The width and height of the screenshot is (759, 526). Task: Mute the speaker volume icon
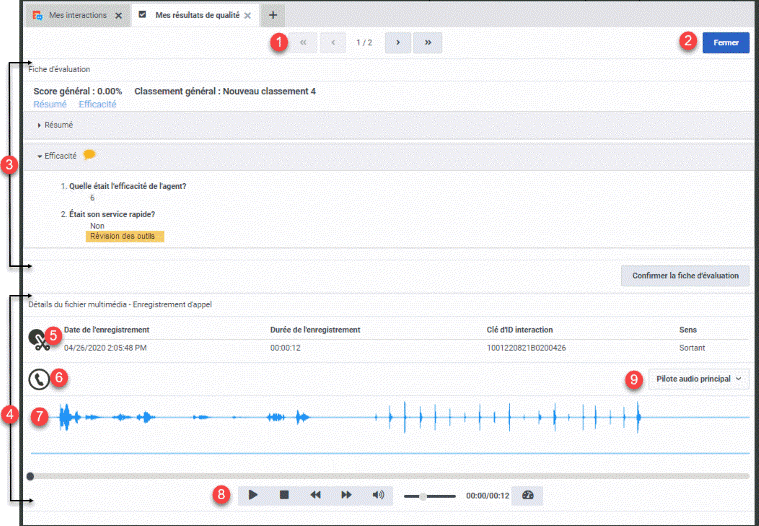pos(378,495)
